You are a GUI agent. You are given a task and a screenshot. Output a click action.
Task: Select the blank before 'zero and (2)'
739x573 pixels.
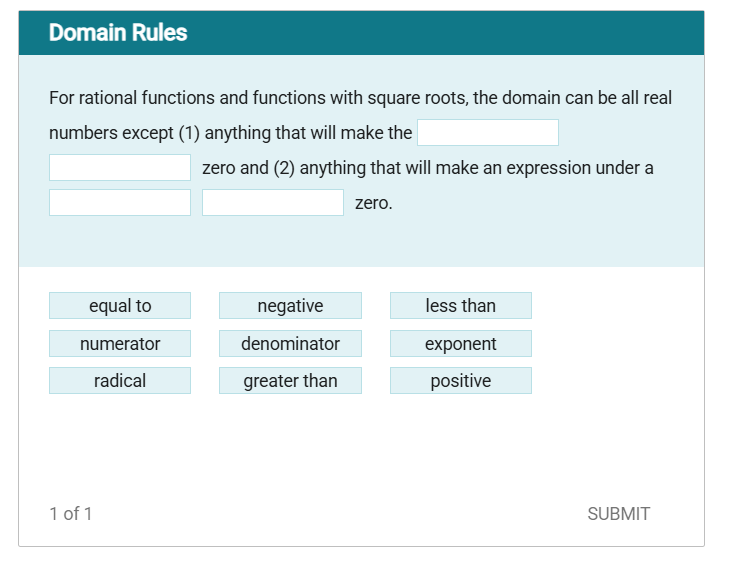click(x=120, y=168)
